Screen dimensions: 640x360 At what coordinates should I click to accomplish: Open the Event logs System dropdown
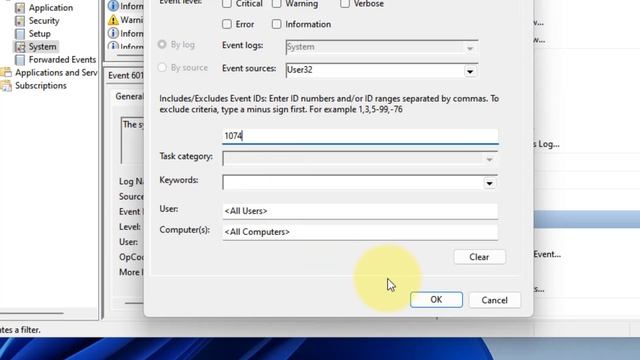382,47
